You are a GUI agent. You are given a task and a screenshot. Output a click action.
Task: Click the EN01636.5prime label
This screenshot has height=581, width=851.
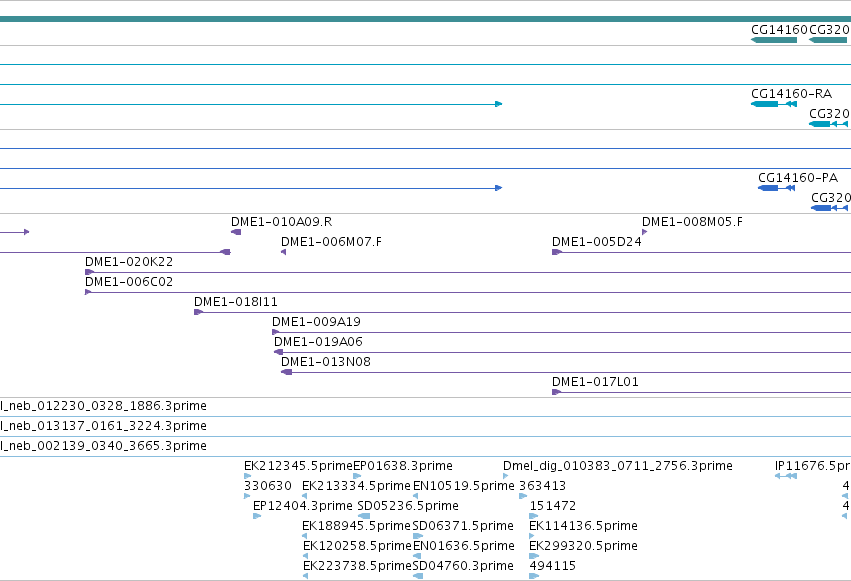point(464,546)
